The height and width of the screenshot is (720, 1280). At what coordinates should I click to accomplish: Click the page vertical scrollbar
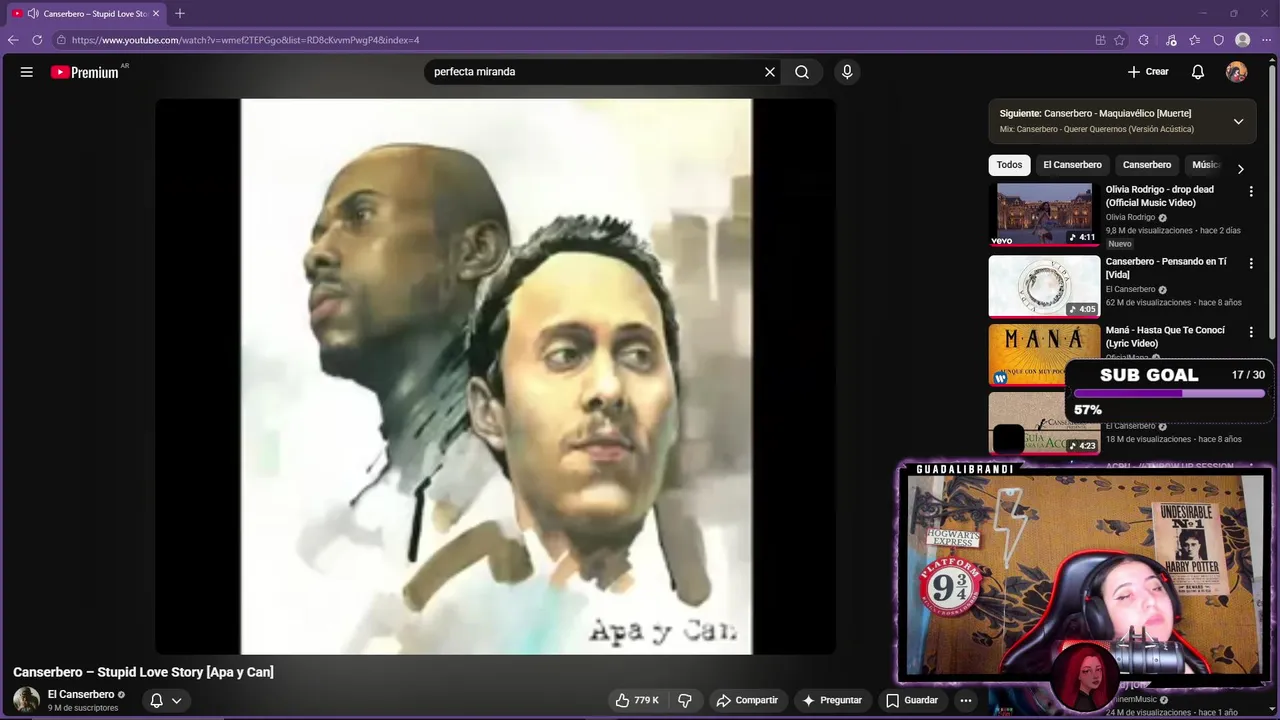click(x=1274, y=200)
